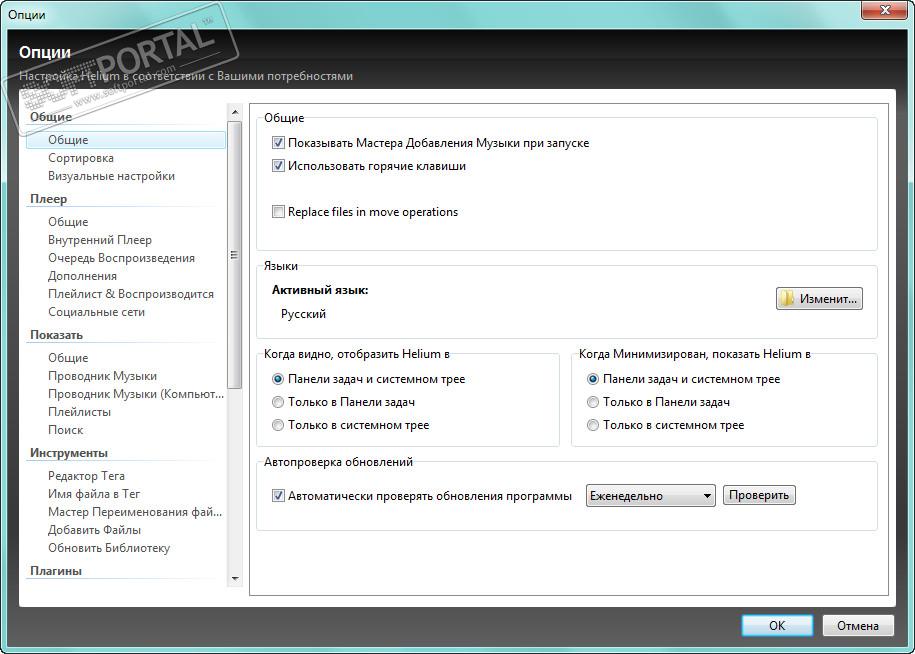The width and height of the screenshot is (915, 654).
Task: Open Сортировка settings page
Action: (81, 158)
